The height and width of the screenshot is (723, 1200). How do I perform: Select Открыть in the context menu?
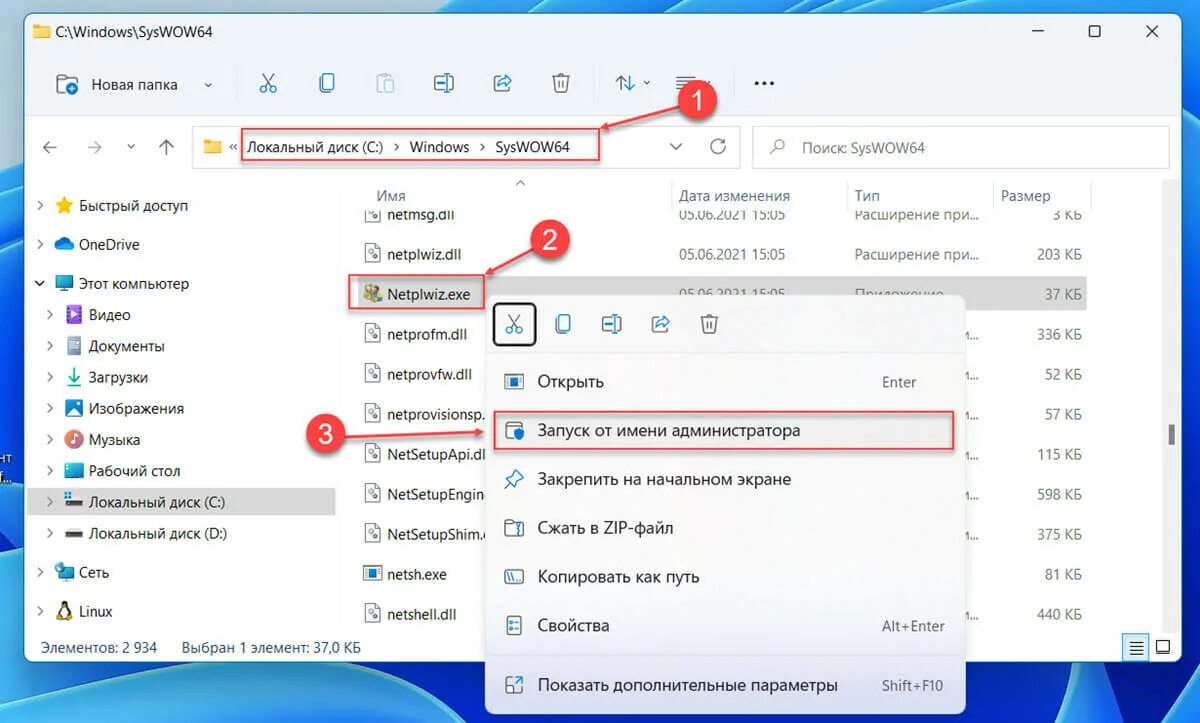tap(725, 382)
